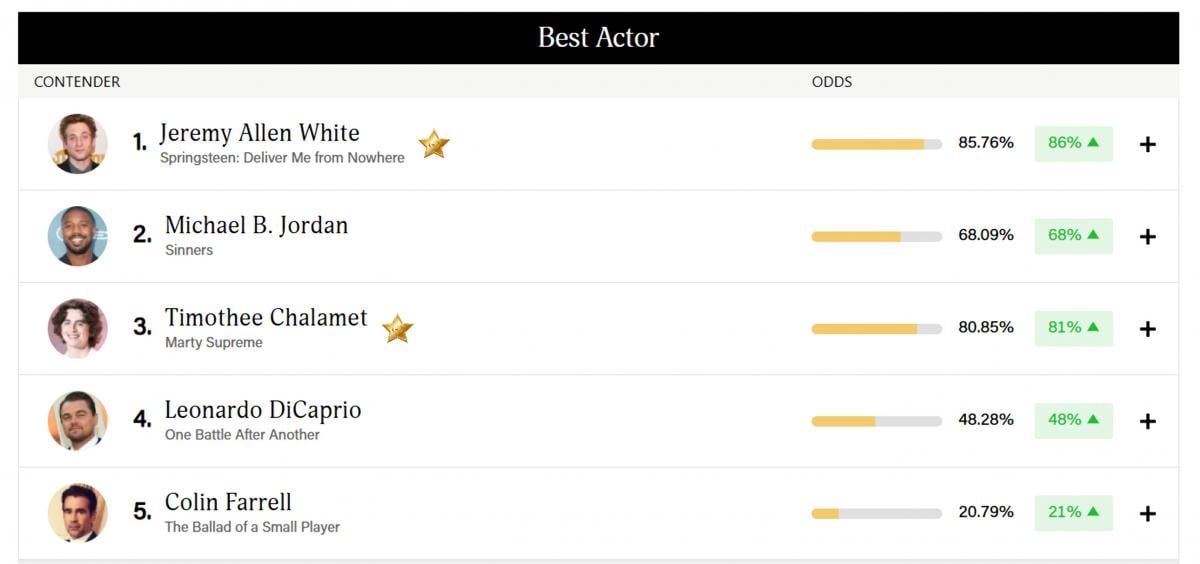Click the gold star beside Jeremy Allen White

433,144
